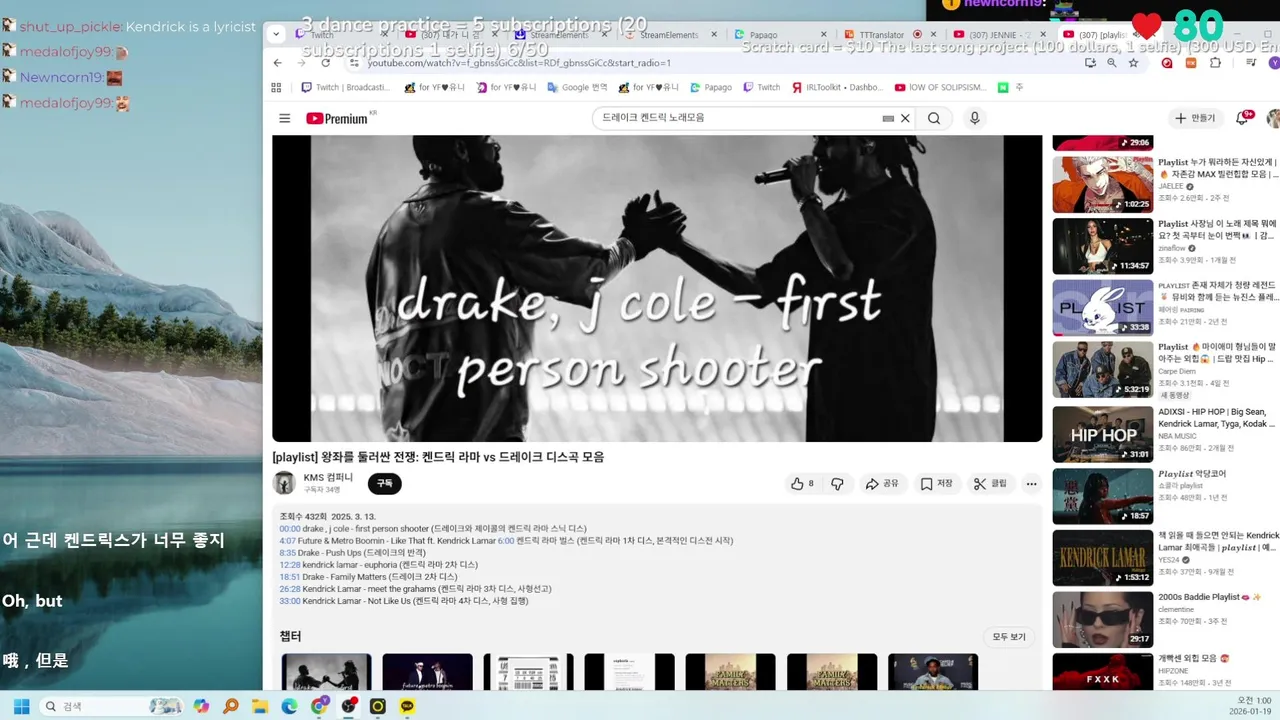
Task: Jump to timestamp 18:51 Family Matters
Action: pos(290,577)
